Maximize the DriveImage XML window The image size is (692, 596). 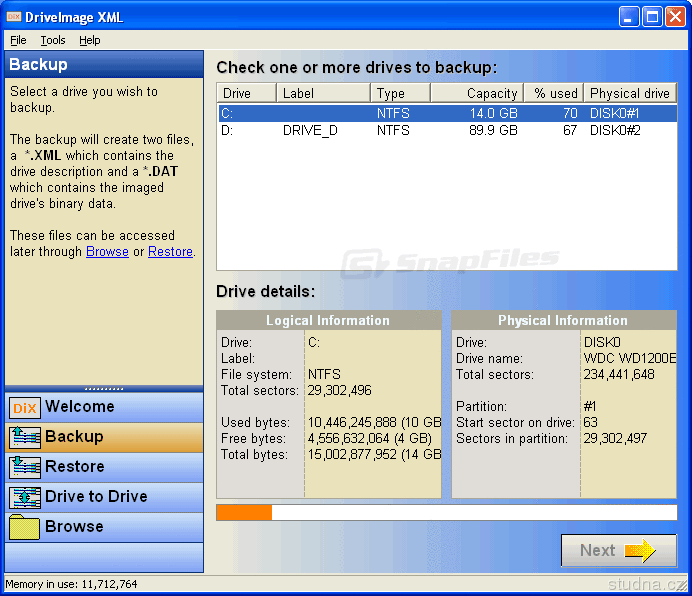coord(652,17)
